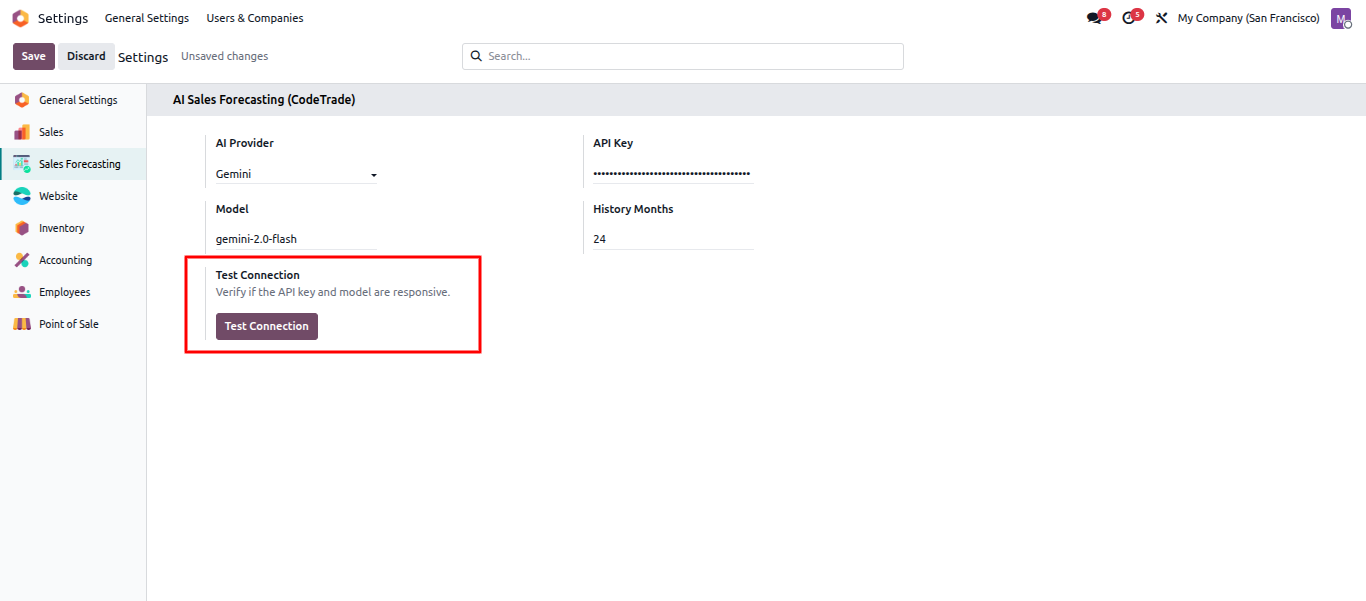Click the Test Connection button
This screenshot has height=601, width=1366.
pyautogui.click(x=267, y=326)
